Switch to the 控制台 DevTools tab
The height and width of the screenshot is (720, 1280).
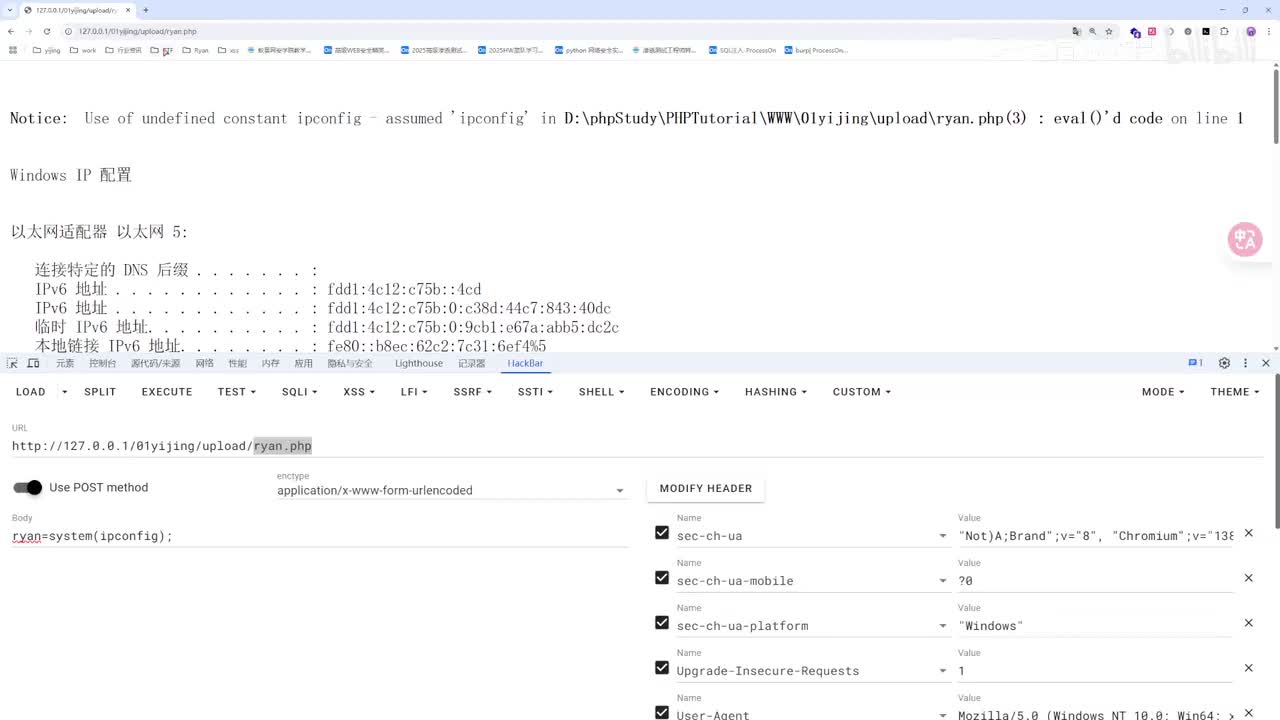[102, 363]
